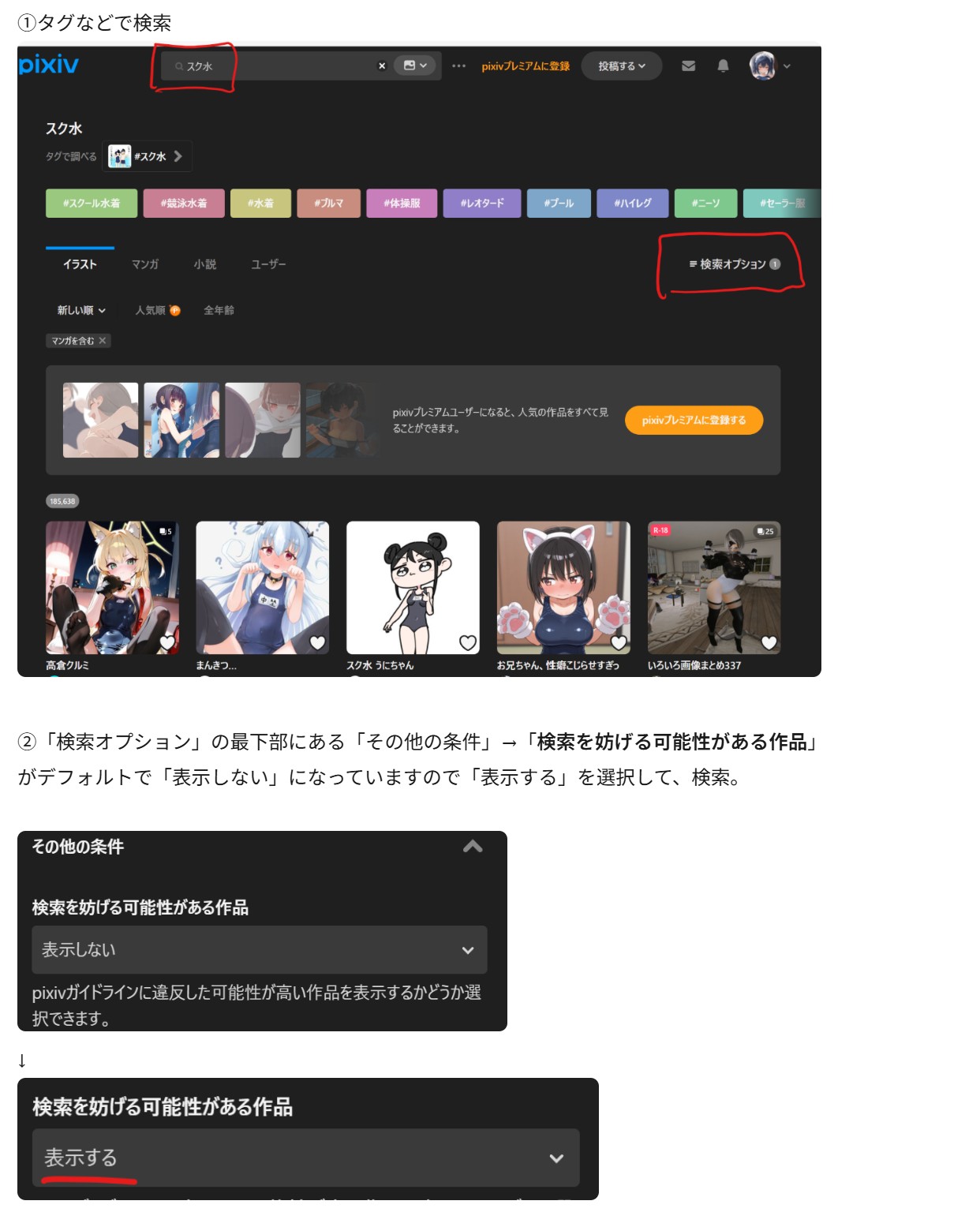Click the R-18 badge on thumbnail

pyautogui.click(x=660, y=530)
